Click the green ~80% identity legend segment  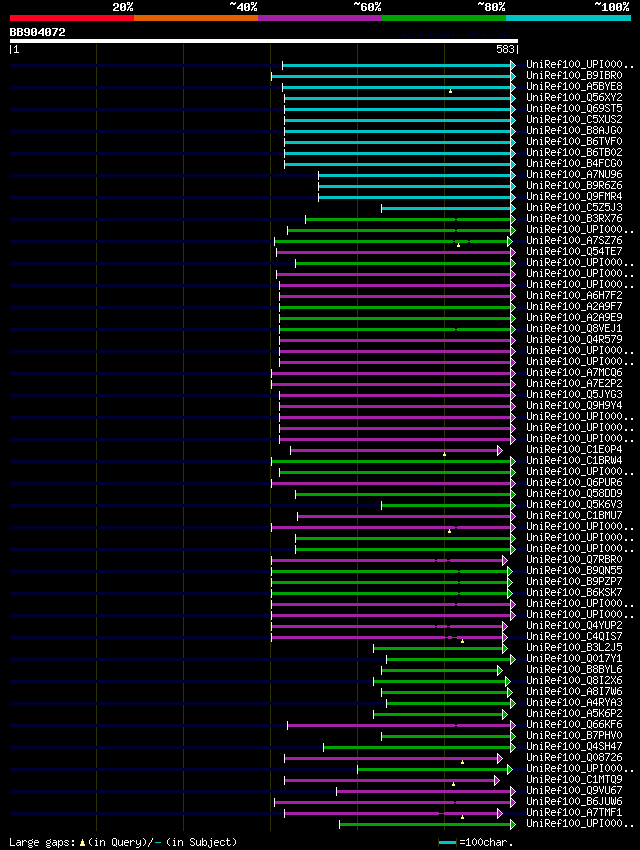pos(444,18)
